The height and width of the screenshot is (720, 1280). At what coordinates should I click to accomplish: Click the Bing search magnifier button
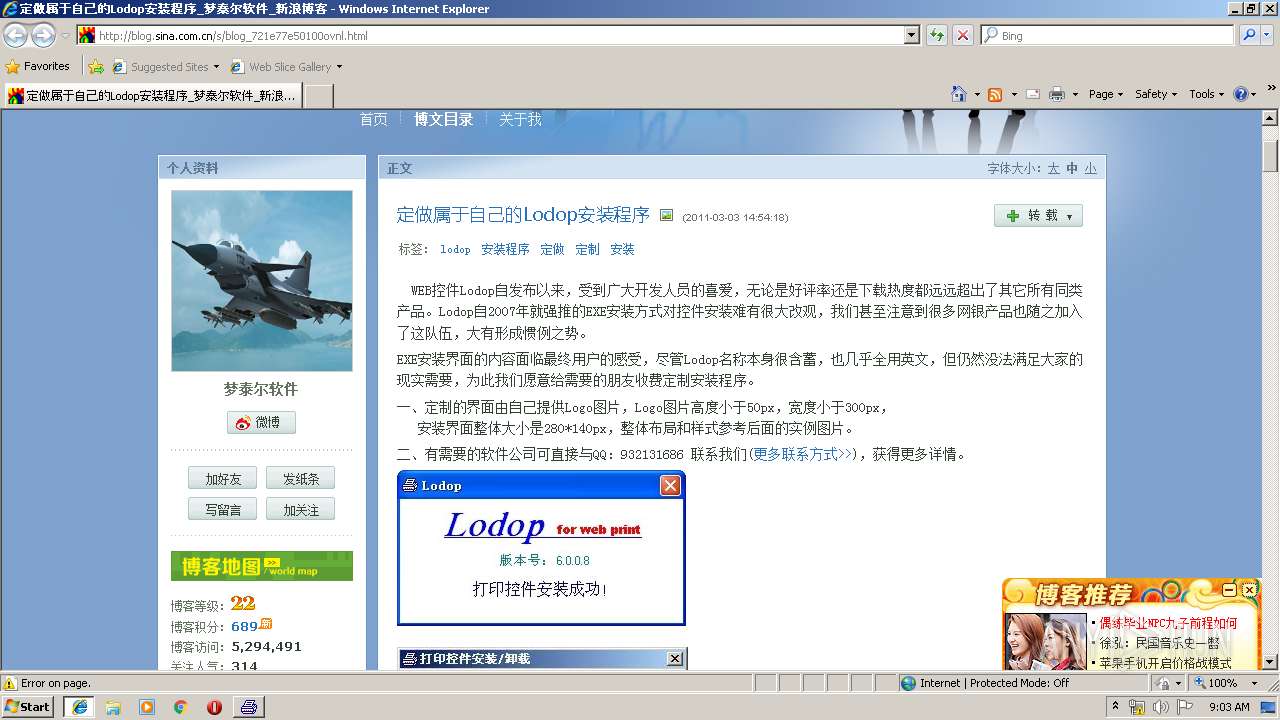tap(1249, 35)
